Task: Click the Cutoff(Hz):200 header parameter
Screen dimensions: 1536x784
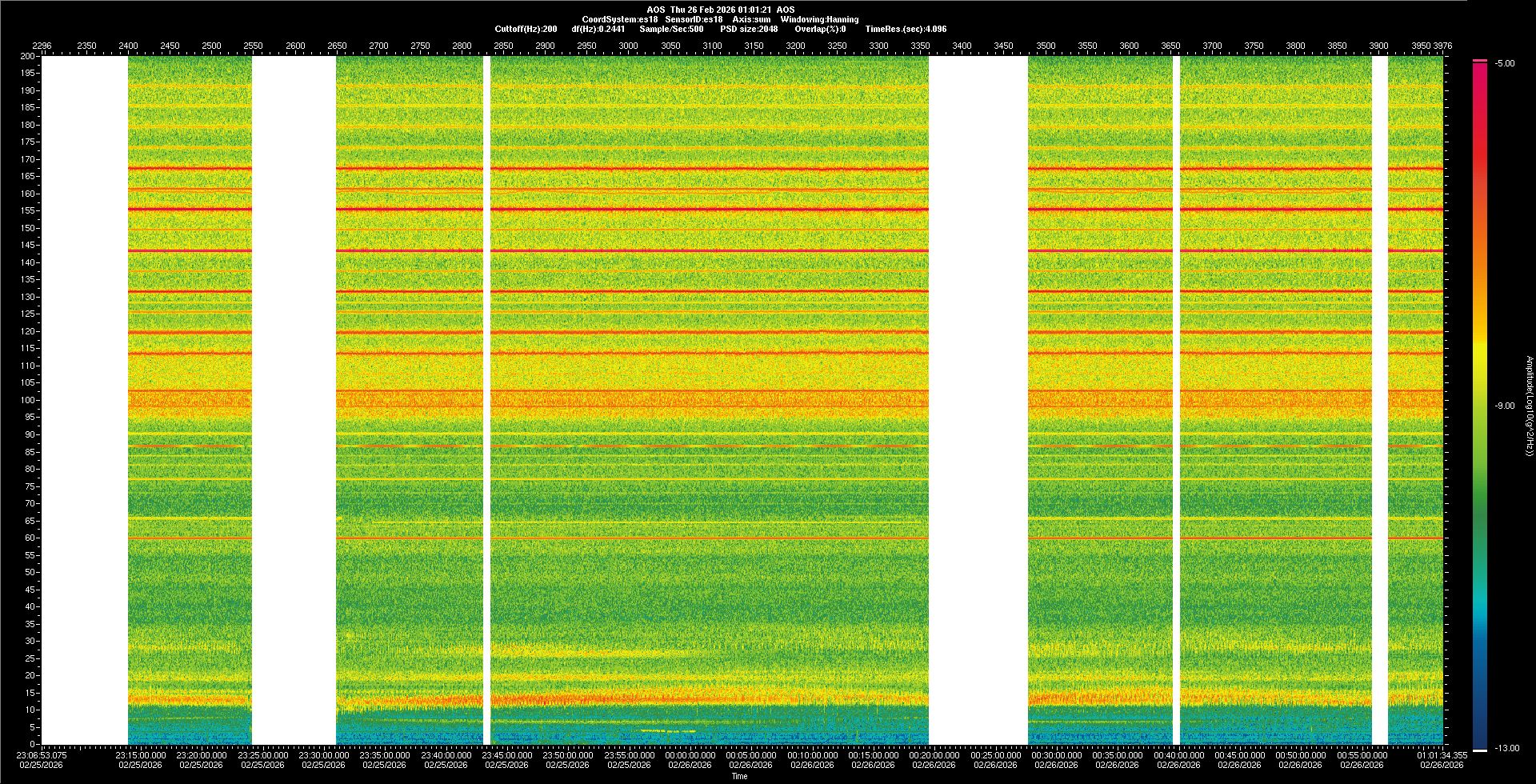Action: (x=526, y=29)
